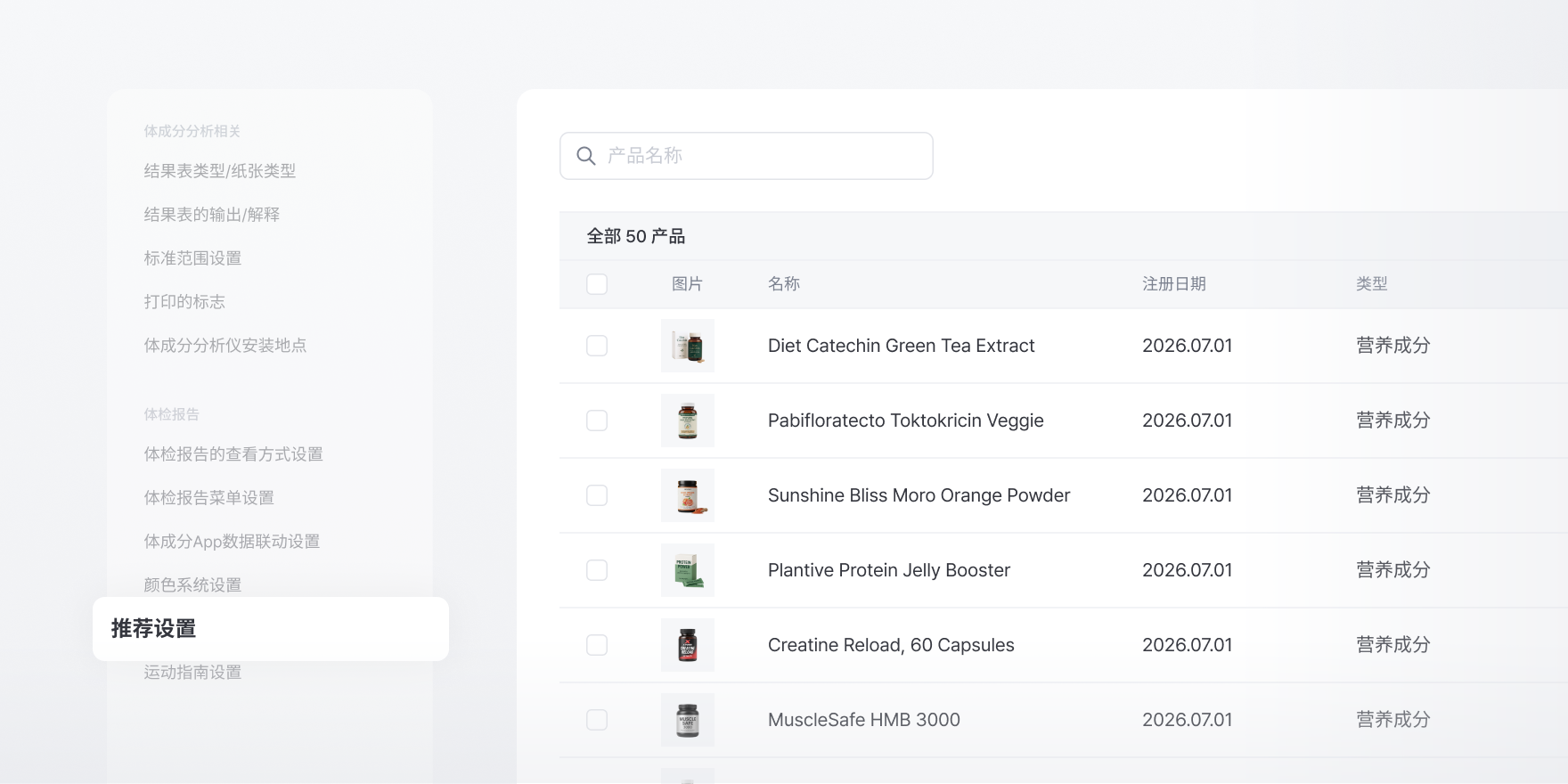Select the MuscleSafe HMB 3000 checkbox

pyautogui.click(x=597, y=720)
